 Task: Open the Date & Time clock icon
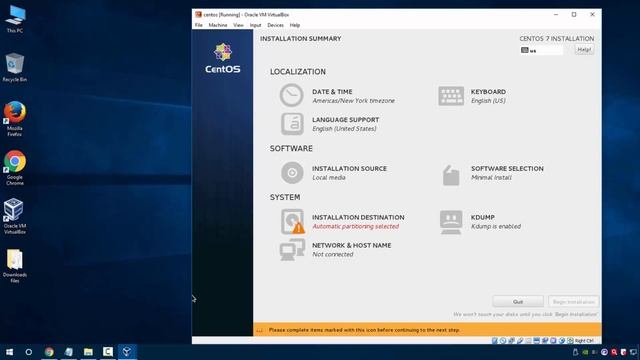[291, 95]
